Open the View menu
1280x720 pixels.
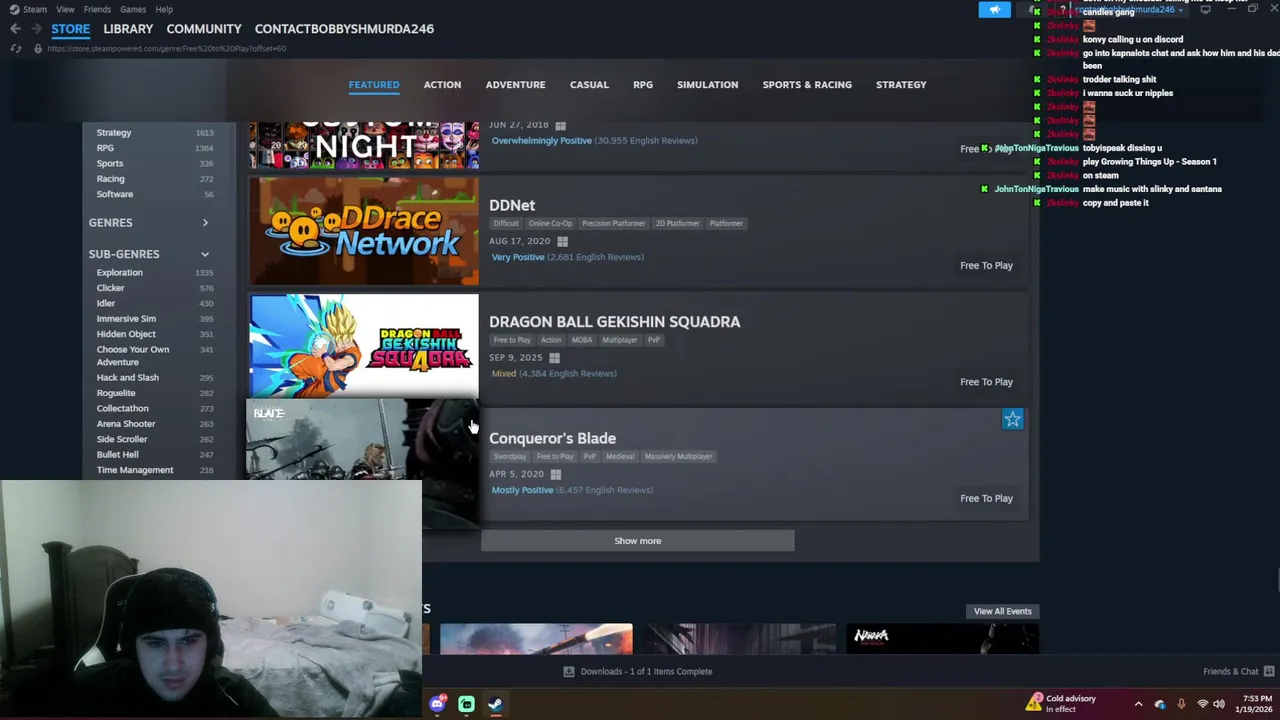point(65,9)
